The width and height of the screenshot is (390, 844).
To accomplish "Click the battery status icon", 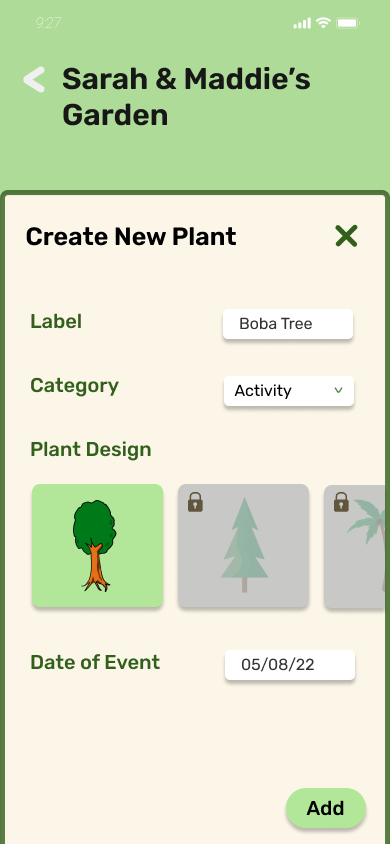I will pyautogui.click(x=348, y=23).
